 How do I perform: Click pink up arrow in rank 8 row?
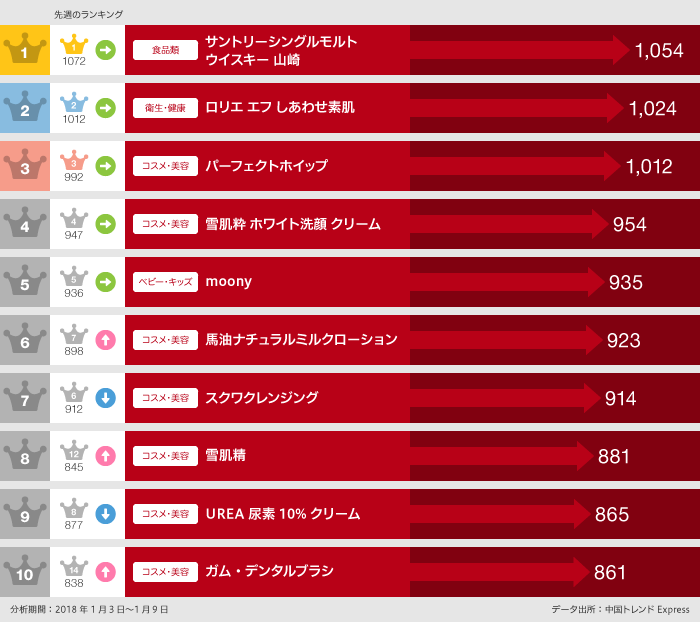click(105, 456)
